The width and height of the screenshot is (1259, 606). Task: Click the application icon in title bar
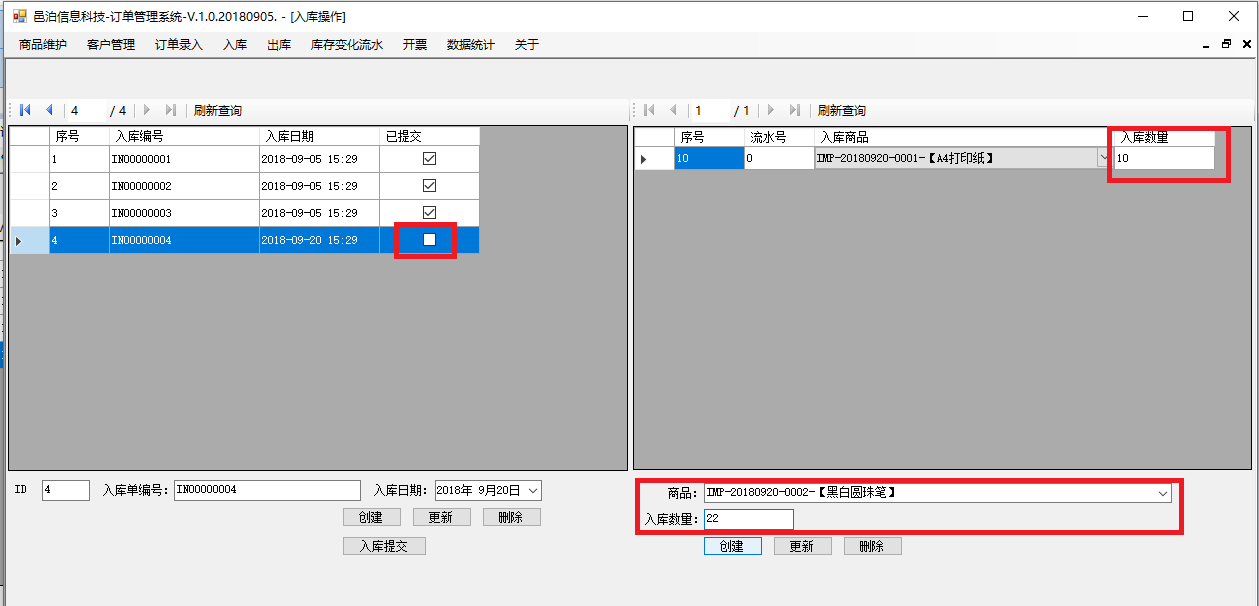(x=19, y=16)
